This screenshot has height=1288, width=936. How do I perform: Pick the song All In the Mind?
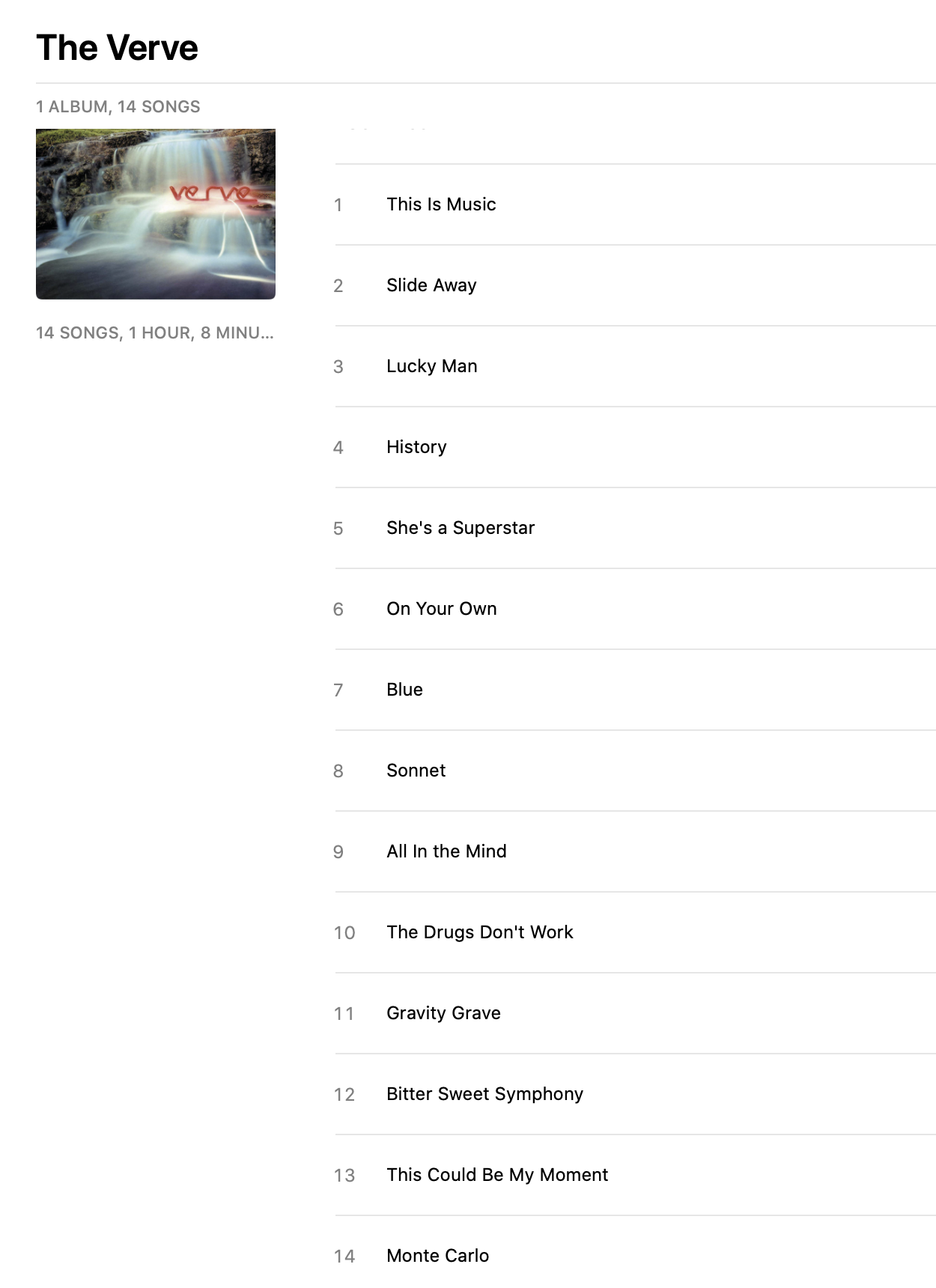[635, 851]
